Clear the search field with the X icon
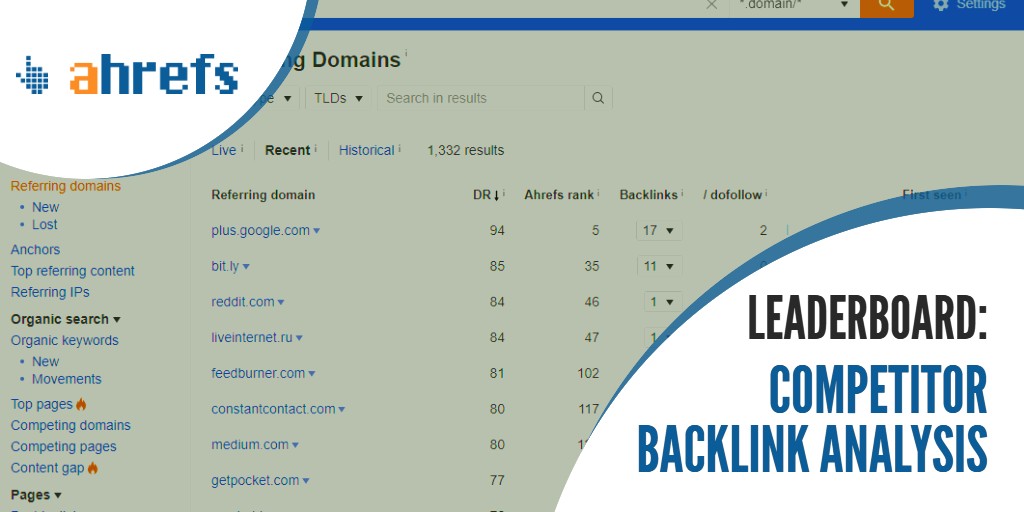1024x512 pixels. pyautogui.click(x=712, y=5)
